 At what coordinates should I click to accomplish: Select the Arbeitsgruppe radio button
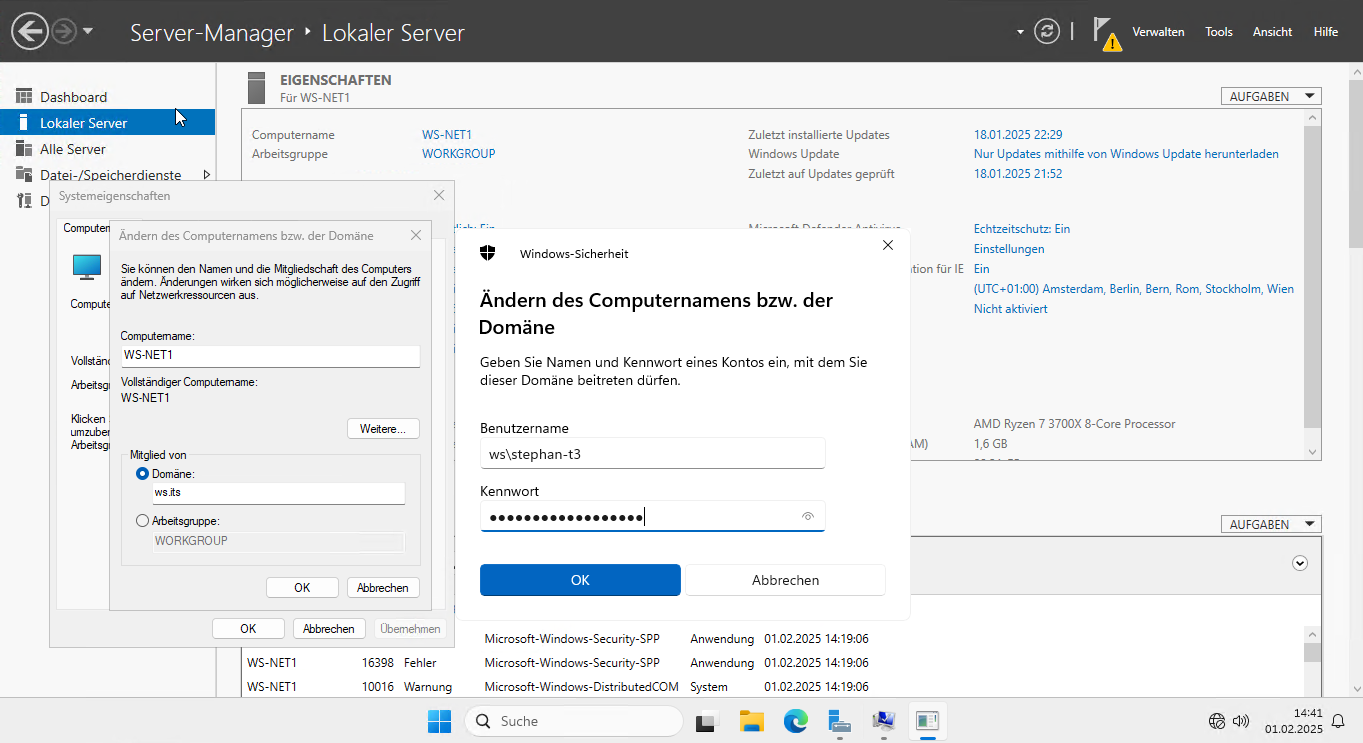click(x=142, y=521)
